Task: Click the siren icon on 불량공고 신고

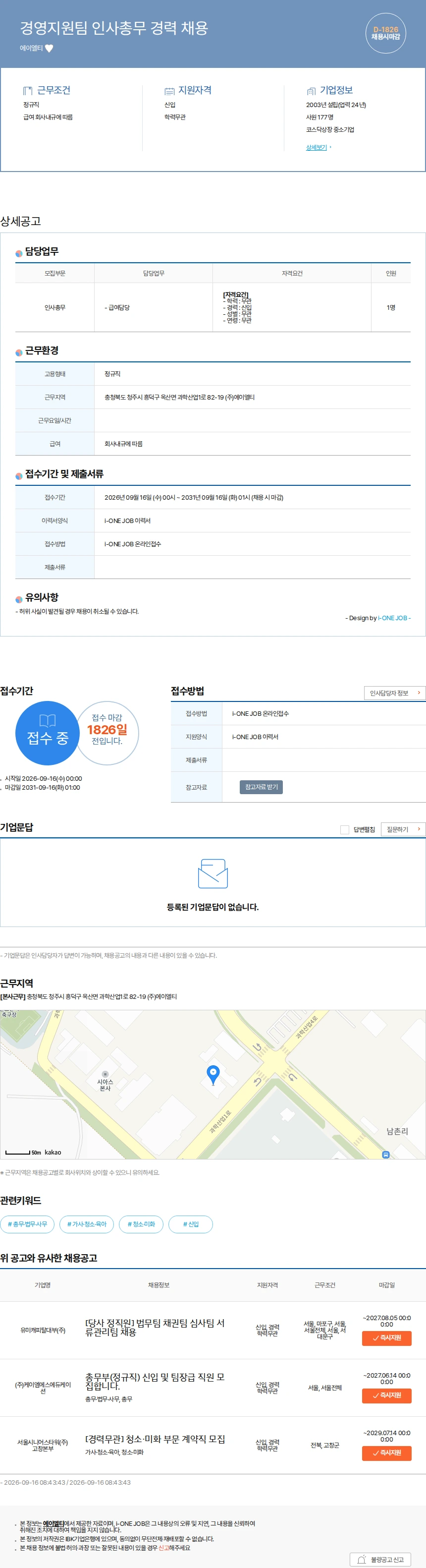Action: click(x=362, y=1560)
